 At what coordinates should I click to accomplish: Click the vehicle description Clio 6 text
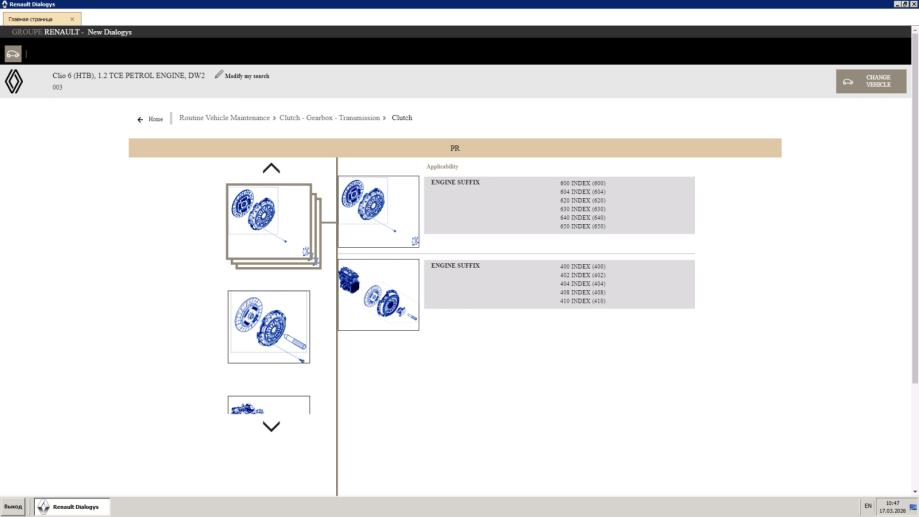click(x=128, y=76)
